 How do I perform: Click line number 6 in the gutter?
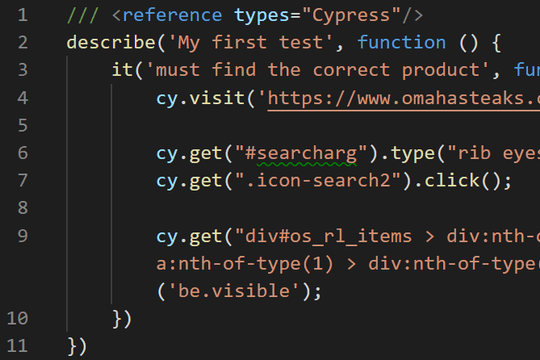23,153
